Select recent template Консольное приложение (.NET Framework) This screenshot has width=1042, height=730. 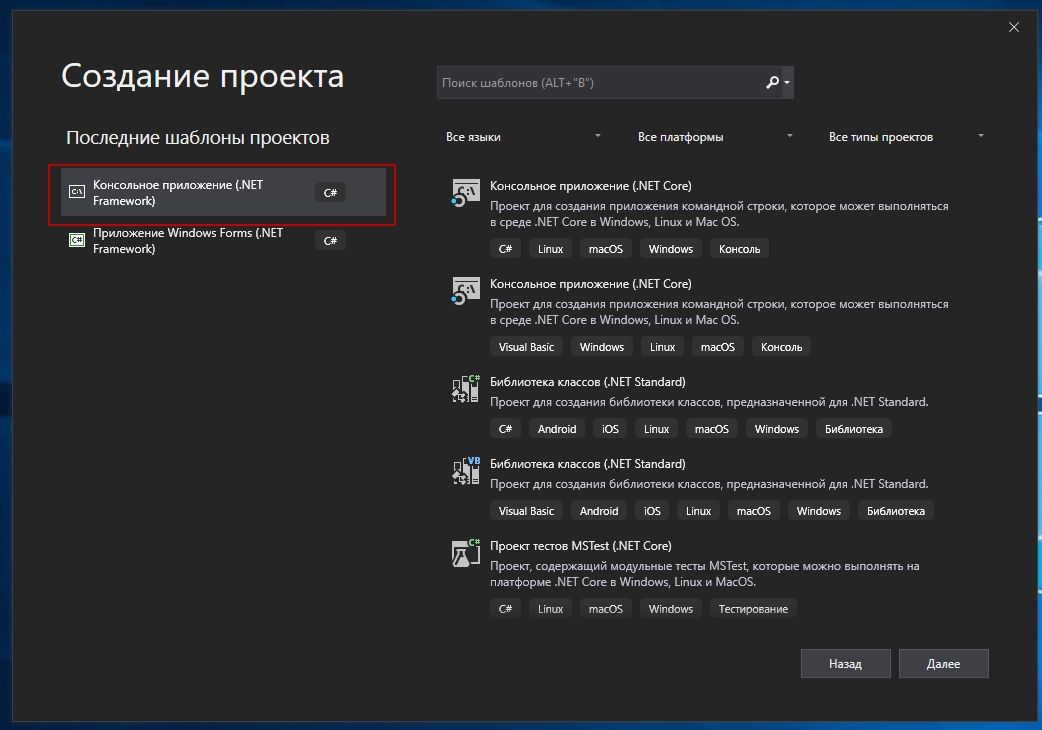223,193
